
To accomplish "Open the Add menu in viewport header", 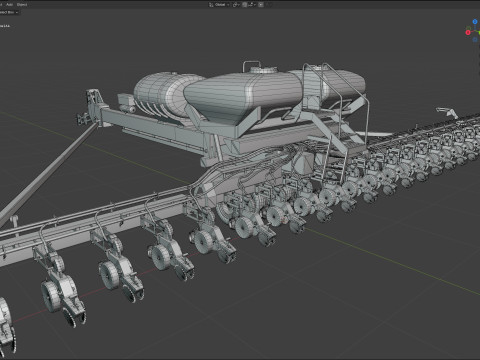I will pyautogui.click(x=9, y=5).
